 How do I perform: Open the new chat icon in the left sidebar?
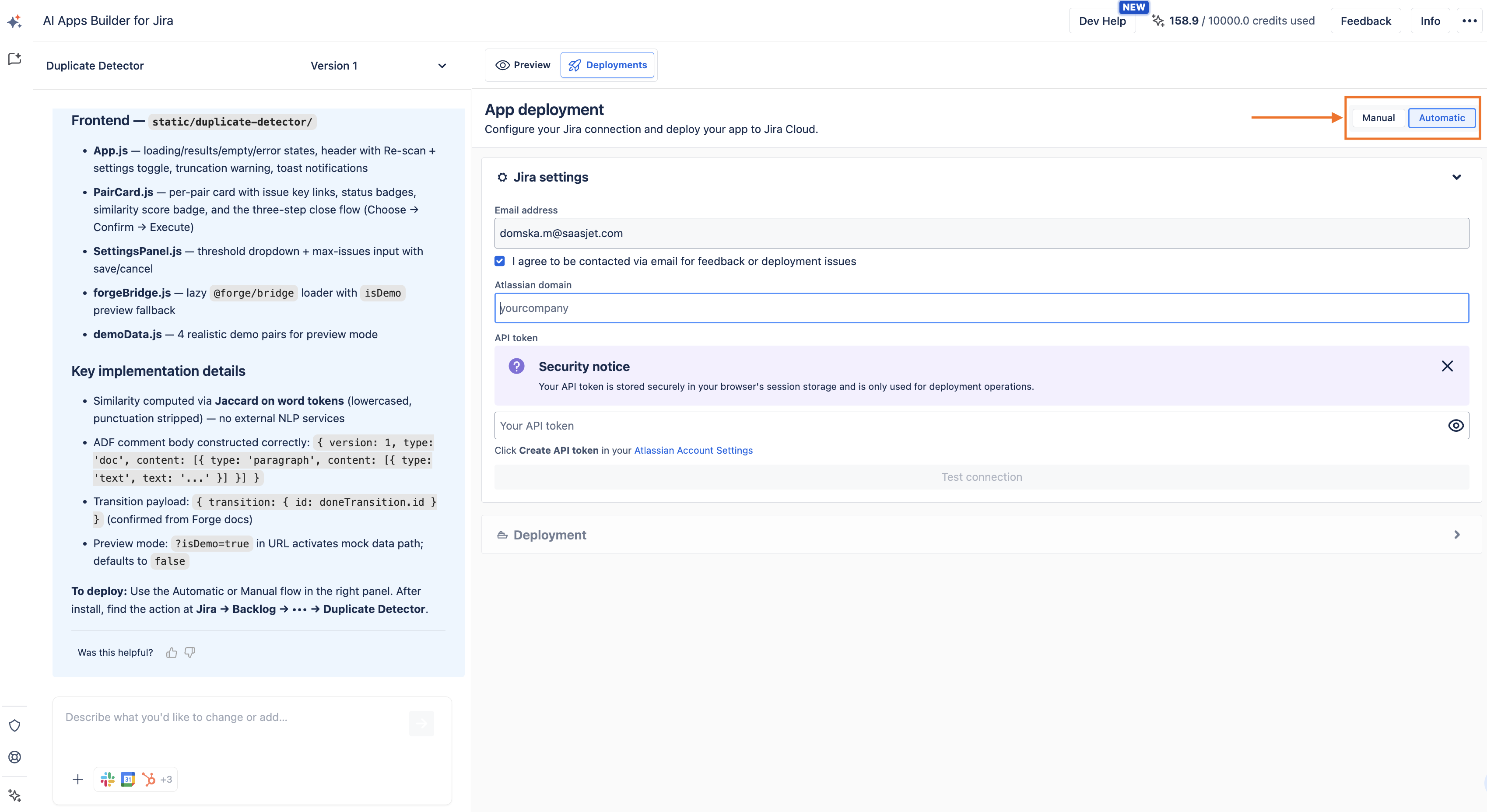[x=14, y=59]
